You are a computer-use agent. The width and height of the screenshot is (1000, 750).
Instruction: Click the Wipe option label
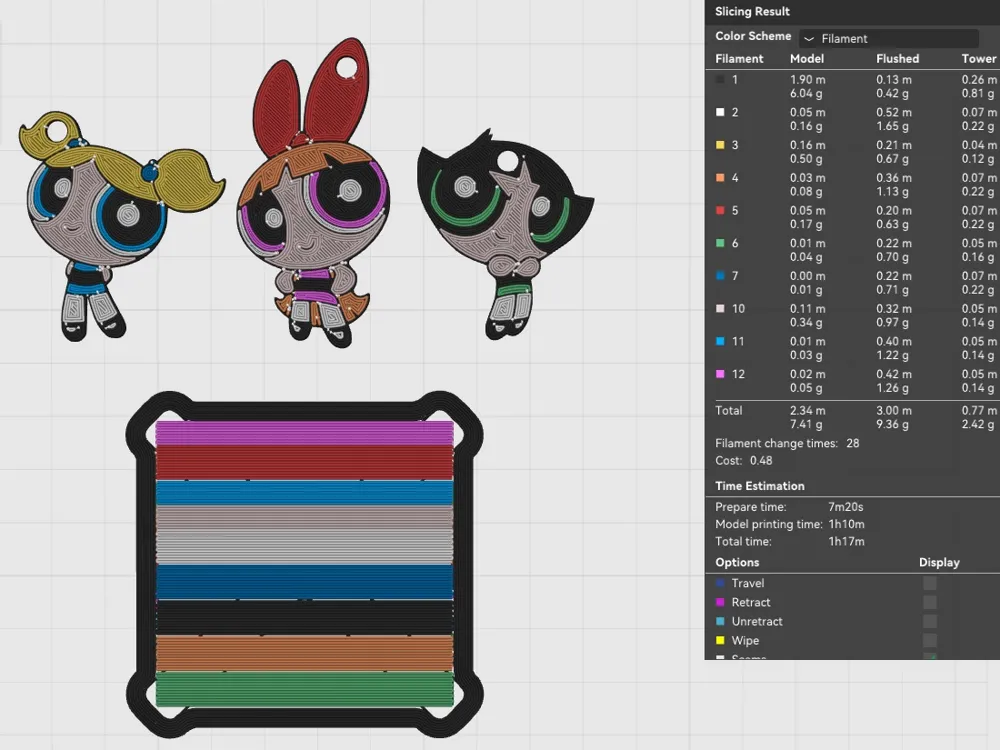[745, 640]
